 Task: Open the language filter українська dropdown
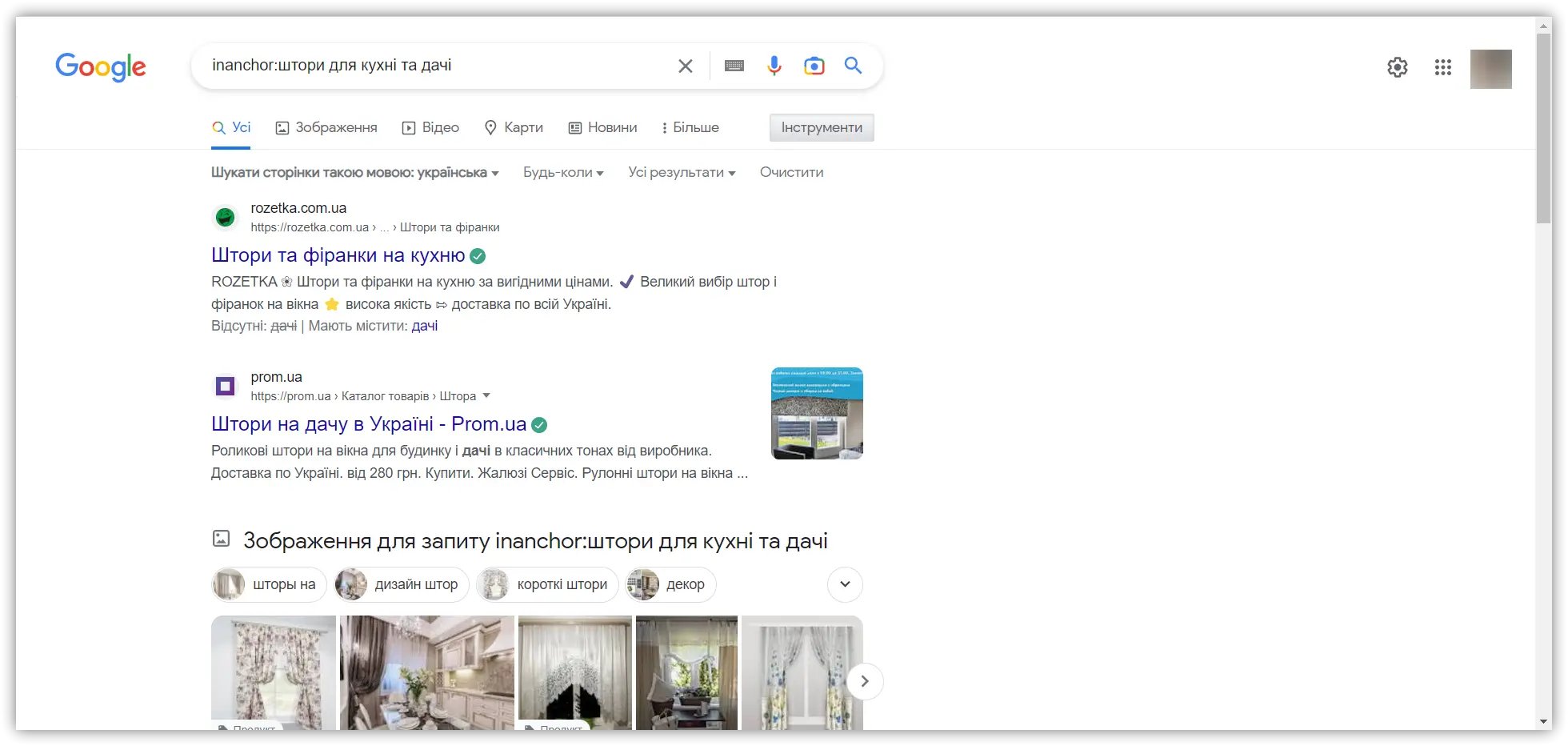[355, 172]
